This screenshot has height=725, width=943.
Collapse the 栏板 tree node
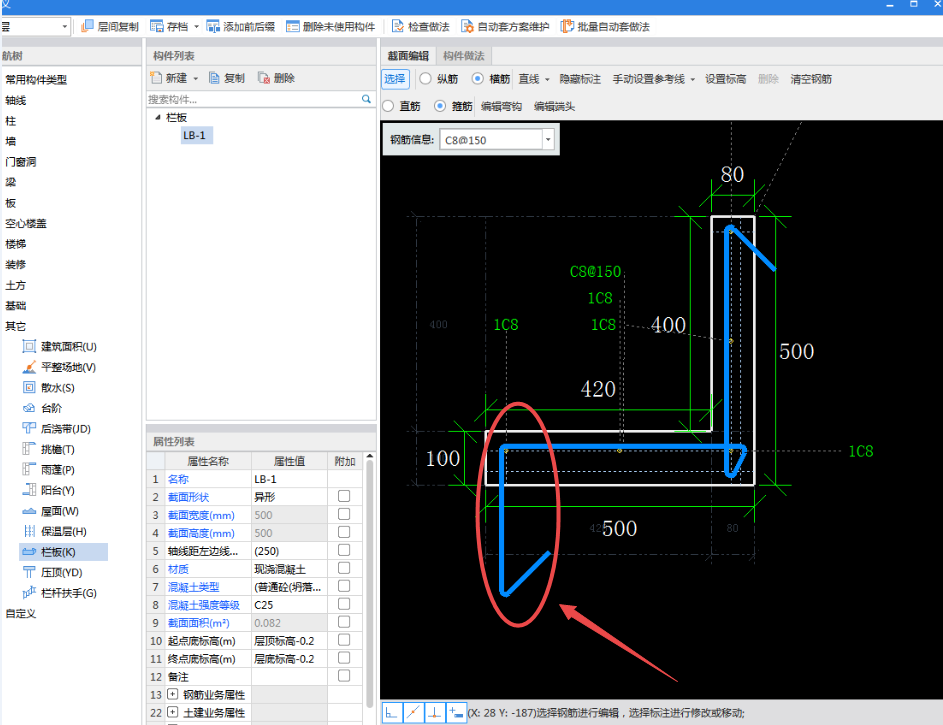tap(158, 117)
